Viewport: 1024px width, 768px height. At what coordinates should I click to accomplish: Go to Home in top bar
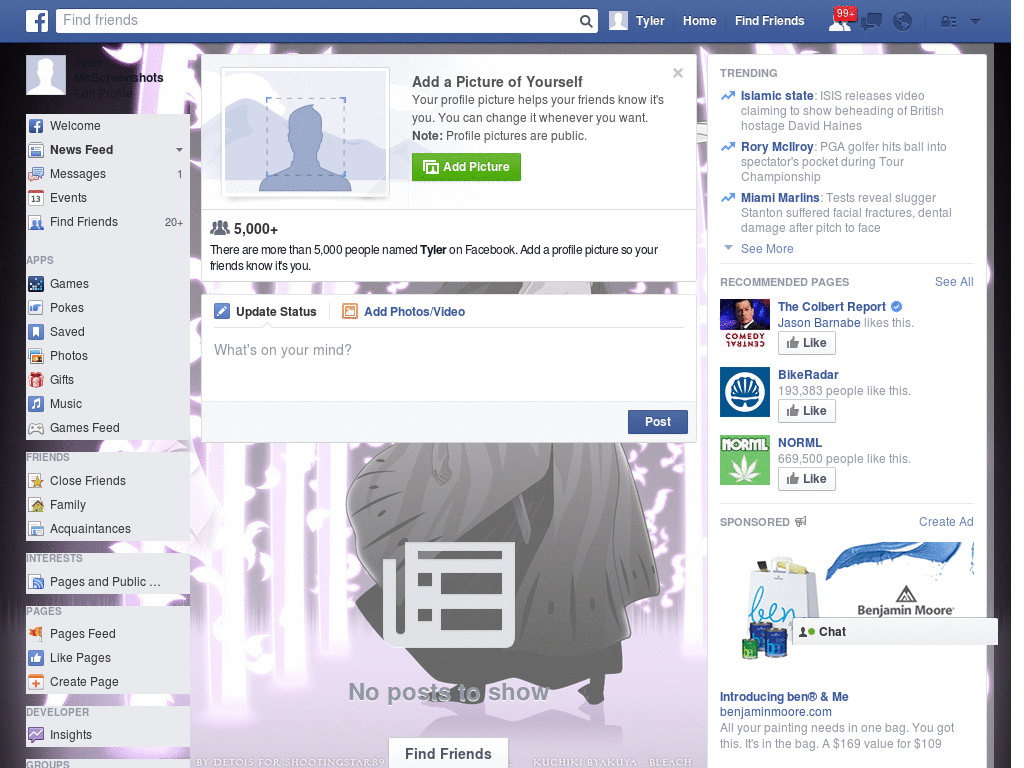click(699, 21)
